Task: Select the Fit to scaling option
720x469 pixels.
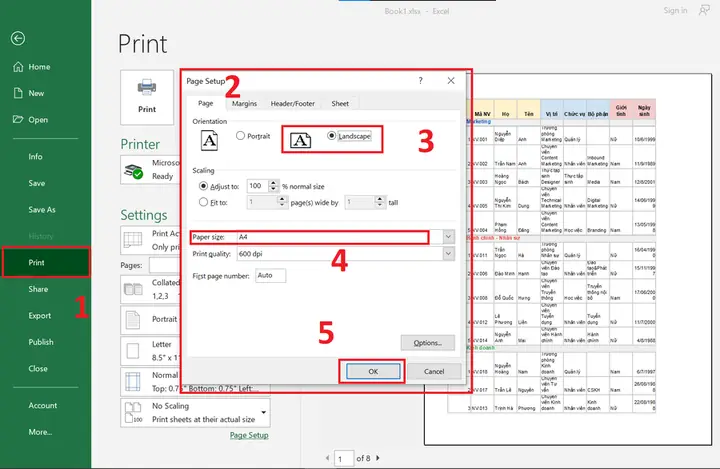Action: pyautogui.click(x=203, y=202)
